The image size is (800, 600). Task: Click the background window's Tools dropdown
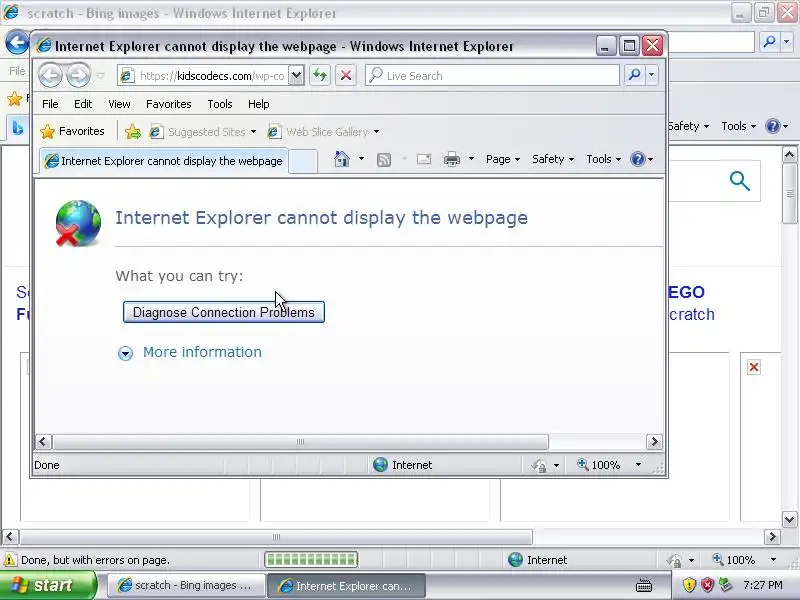[x=738, y=126]
